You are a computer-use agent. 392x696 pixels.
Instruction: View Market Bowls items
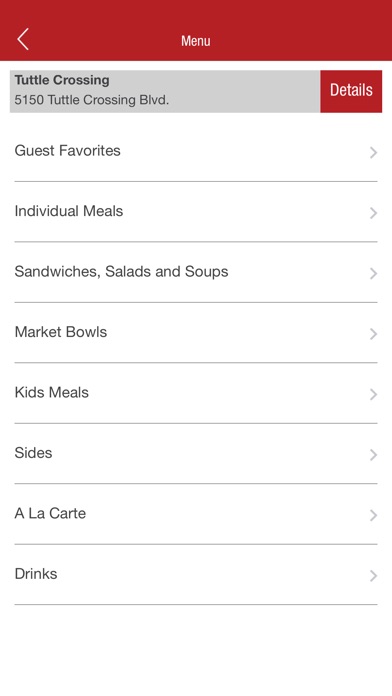click(x=196, y=332)
